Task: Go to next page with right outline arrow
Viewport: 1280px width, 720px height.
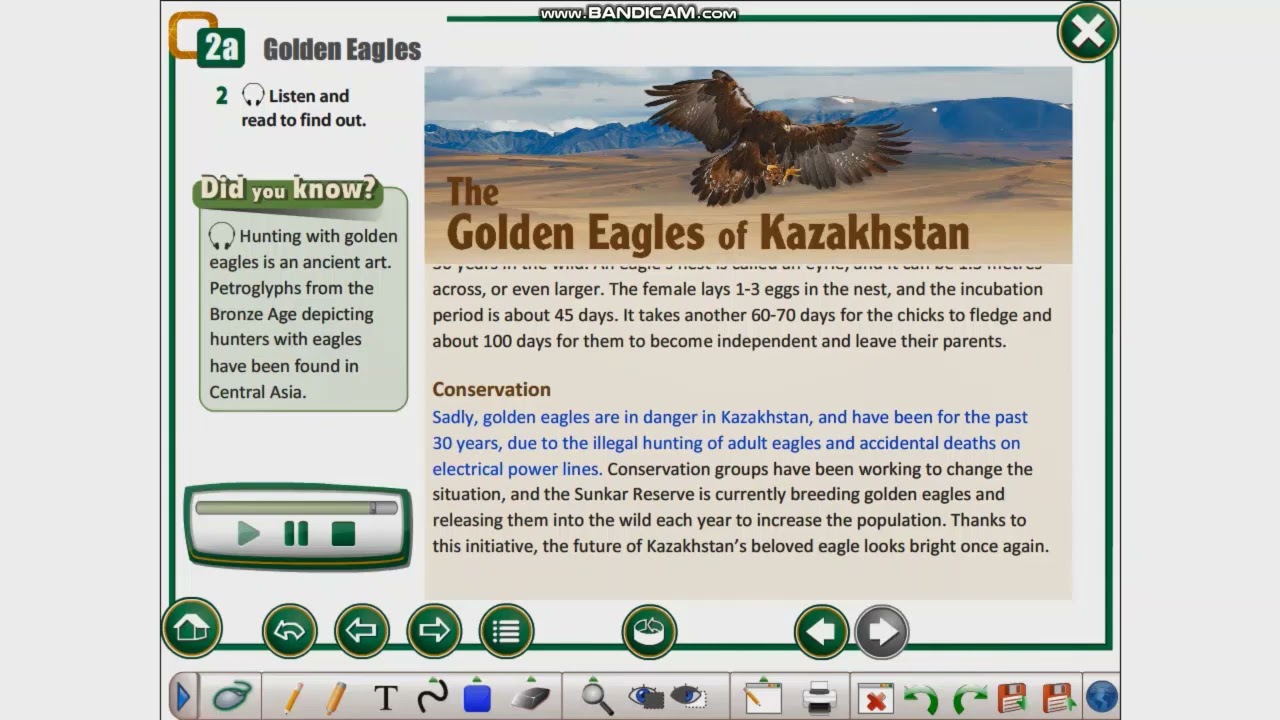Action: coord(434,631)
